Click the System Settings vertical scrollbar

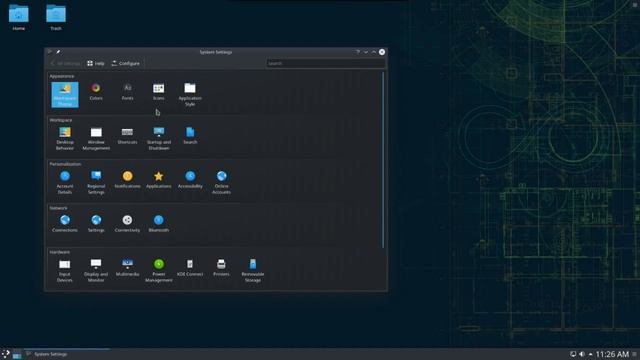pos(383,160)
